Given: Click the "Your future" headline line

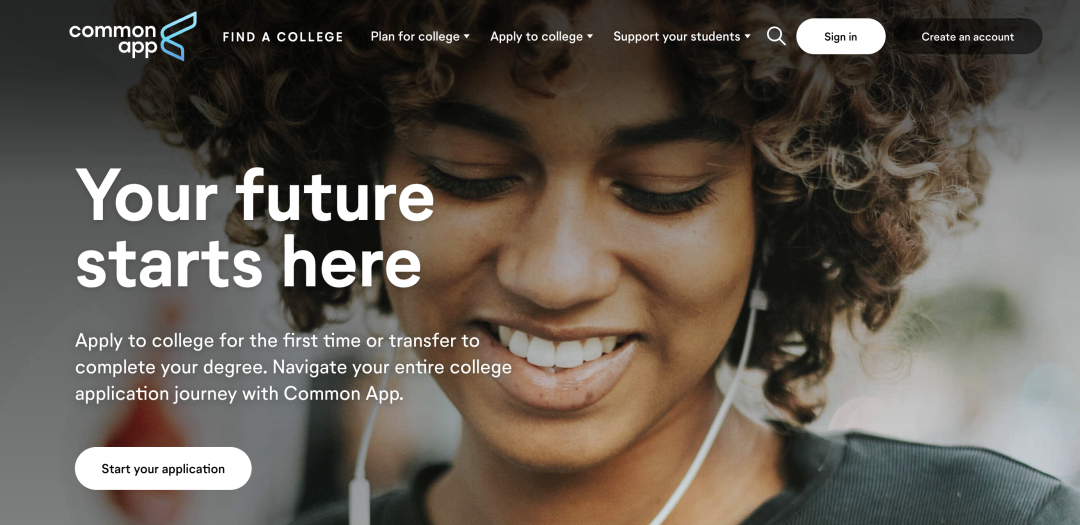Looking at the screenshot, I should pyautogui.click(x=256, y=195).
